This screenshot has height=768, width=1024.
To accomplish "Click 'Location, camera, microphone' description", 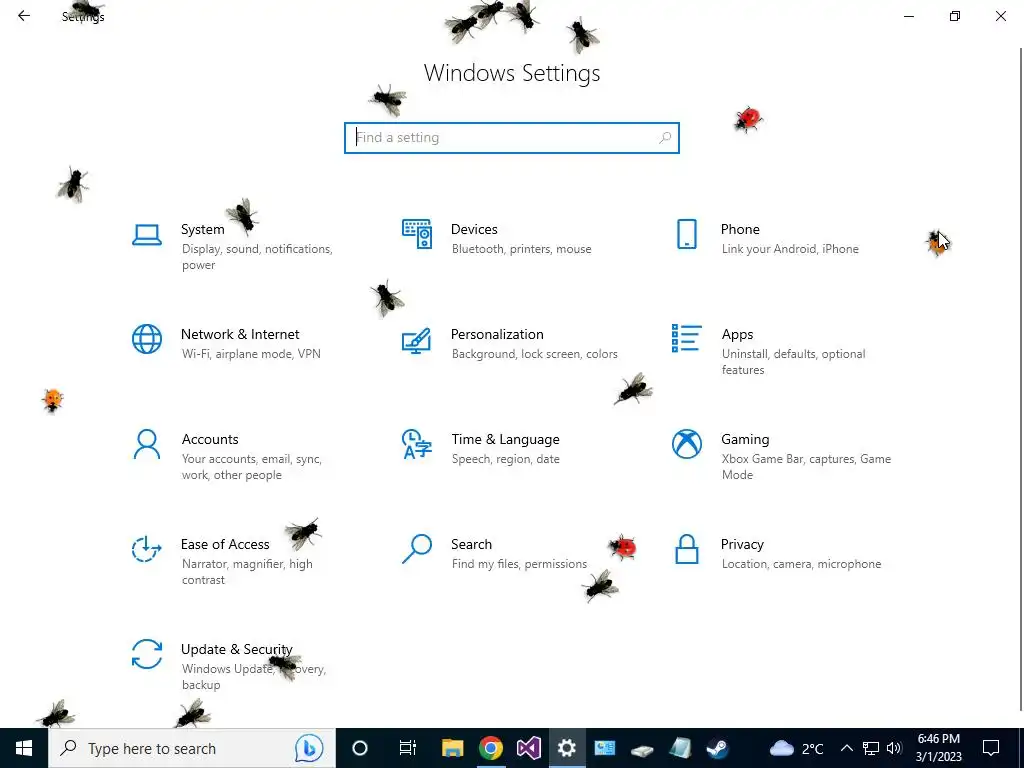I will click(801, 564).
